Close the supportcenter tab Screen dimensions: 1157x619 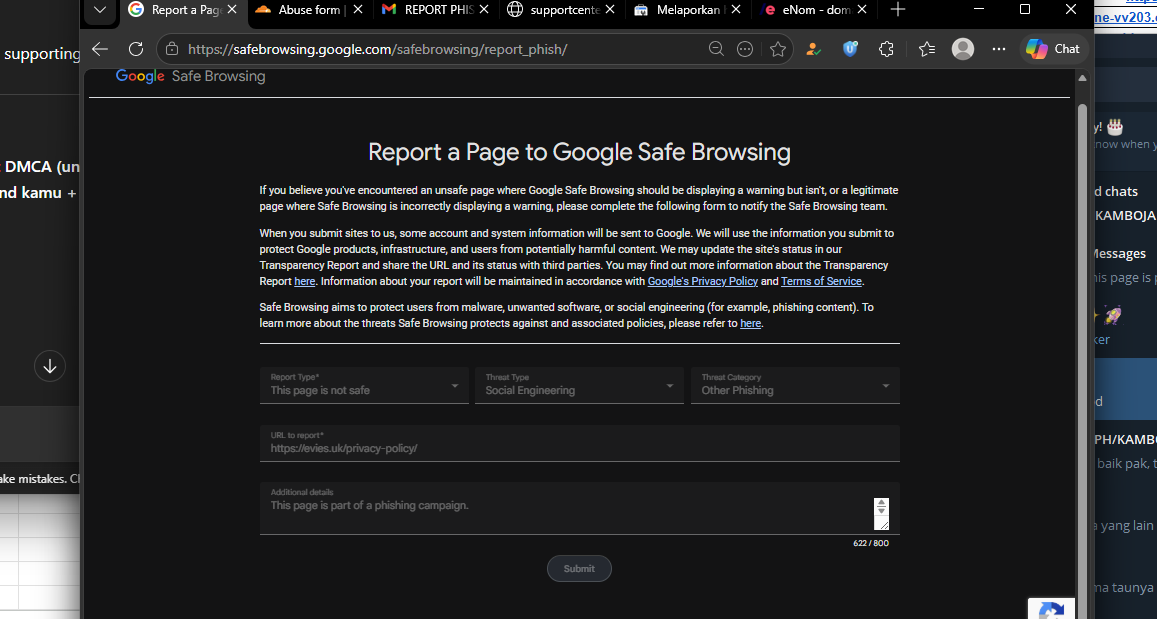coord(610,10)
